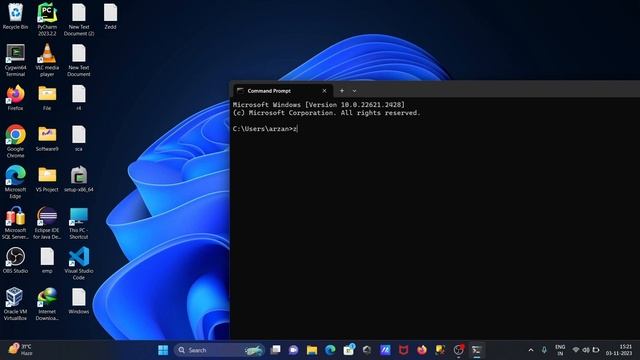Select the Microsoft Edge desktop shortcut
640x360 pixels.
pyautogui.click(x=16, y=182)
